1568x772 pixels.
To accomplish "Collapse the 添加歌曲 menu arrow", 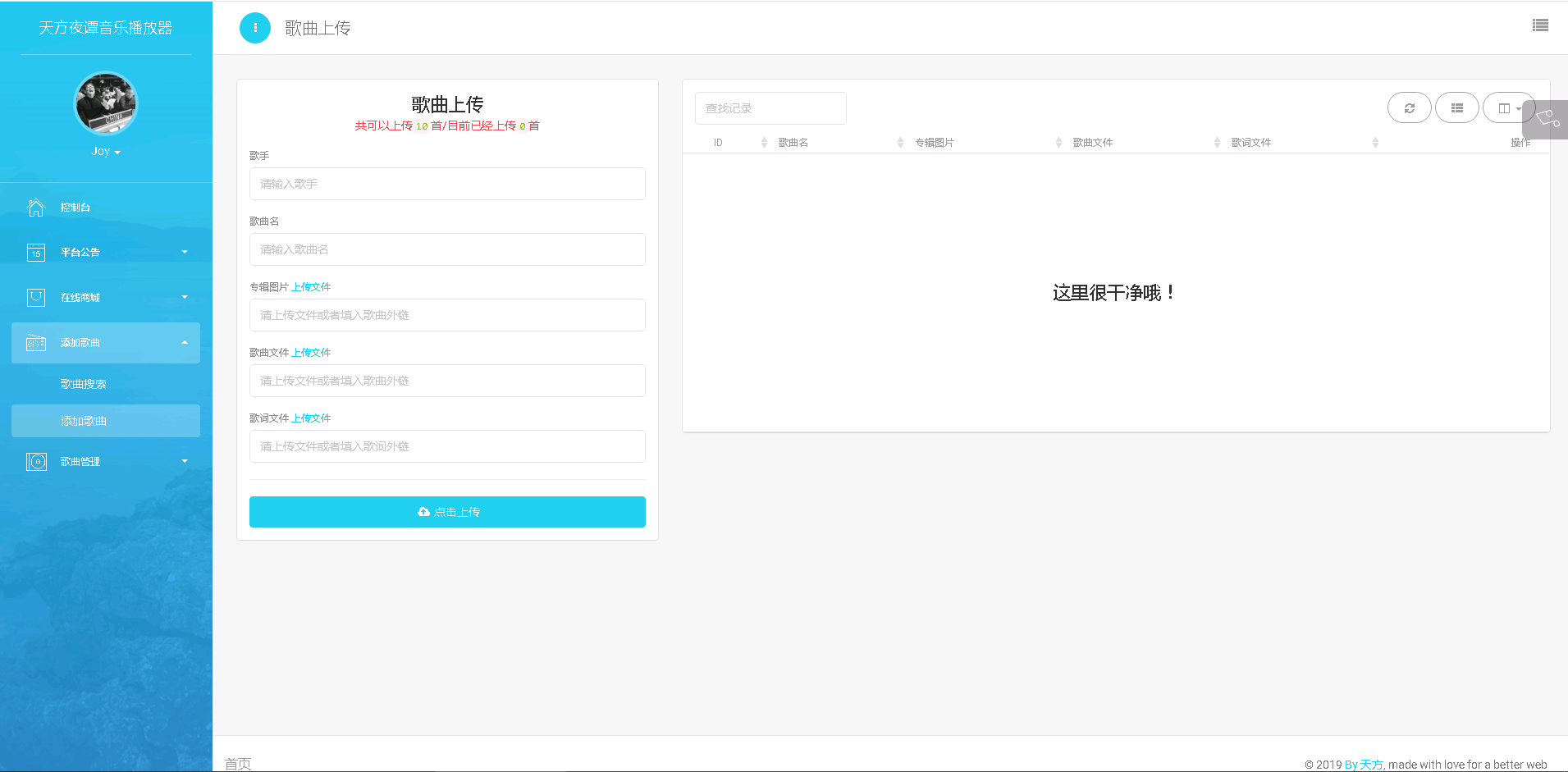I will [185, 342].
